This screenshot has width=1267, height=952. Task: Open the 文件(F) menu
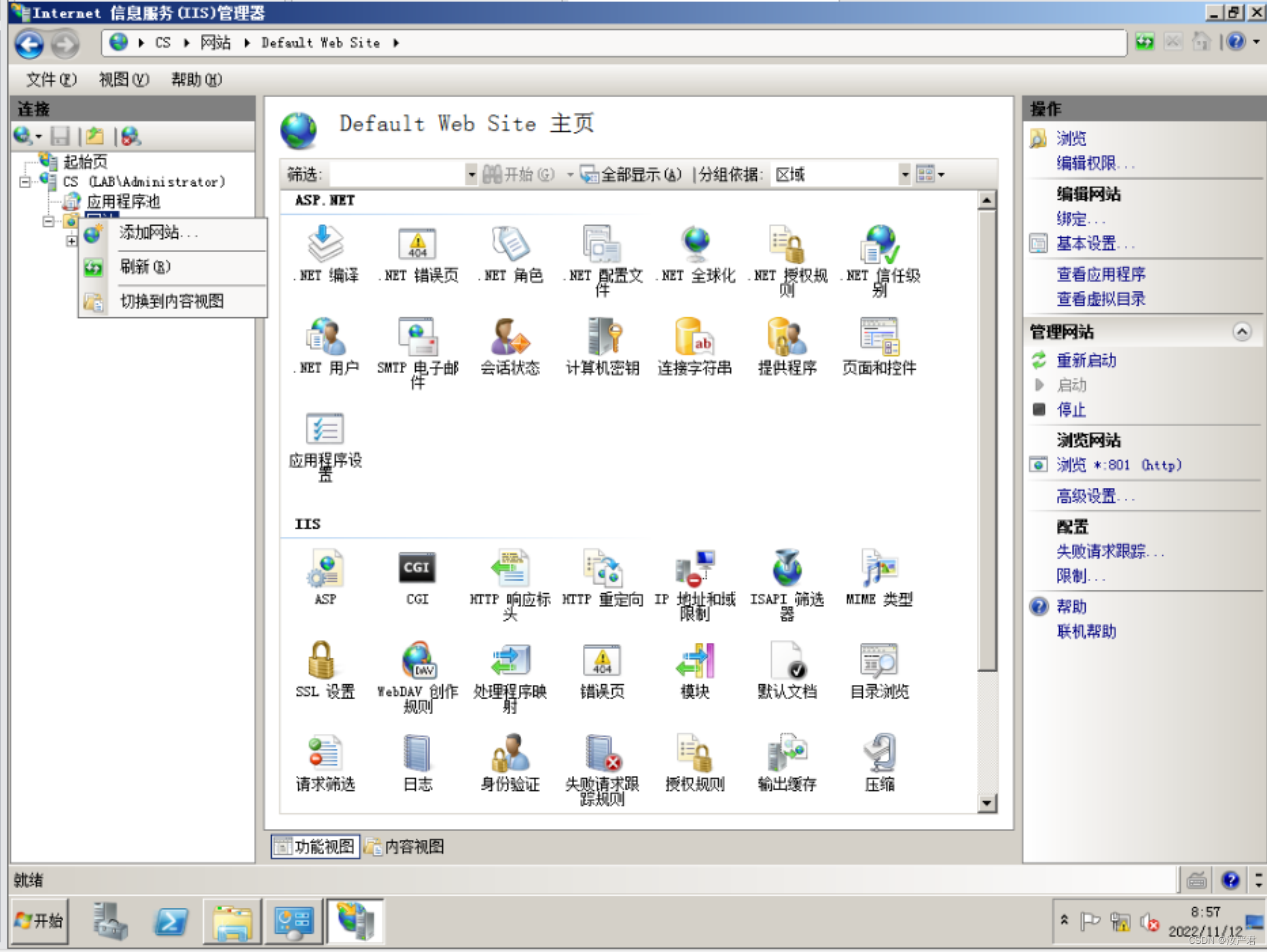click(x=52, y=80)
